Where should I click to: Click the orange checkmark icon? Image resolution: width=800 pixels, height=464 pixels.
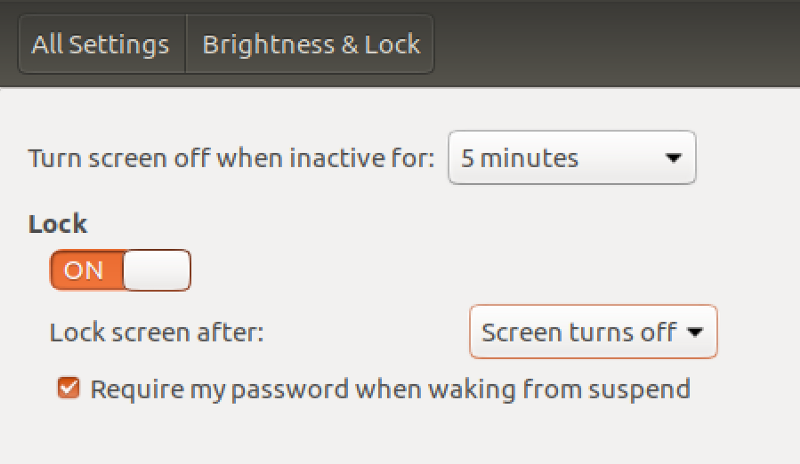click(68, 388)
